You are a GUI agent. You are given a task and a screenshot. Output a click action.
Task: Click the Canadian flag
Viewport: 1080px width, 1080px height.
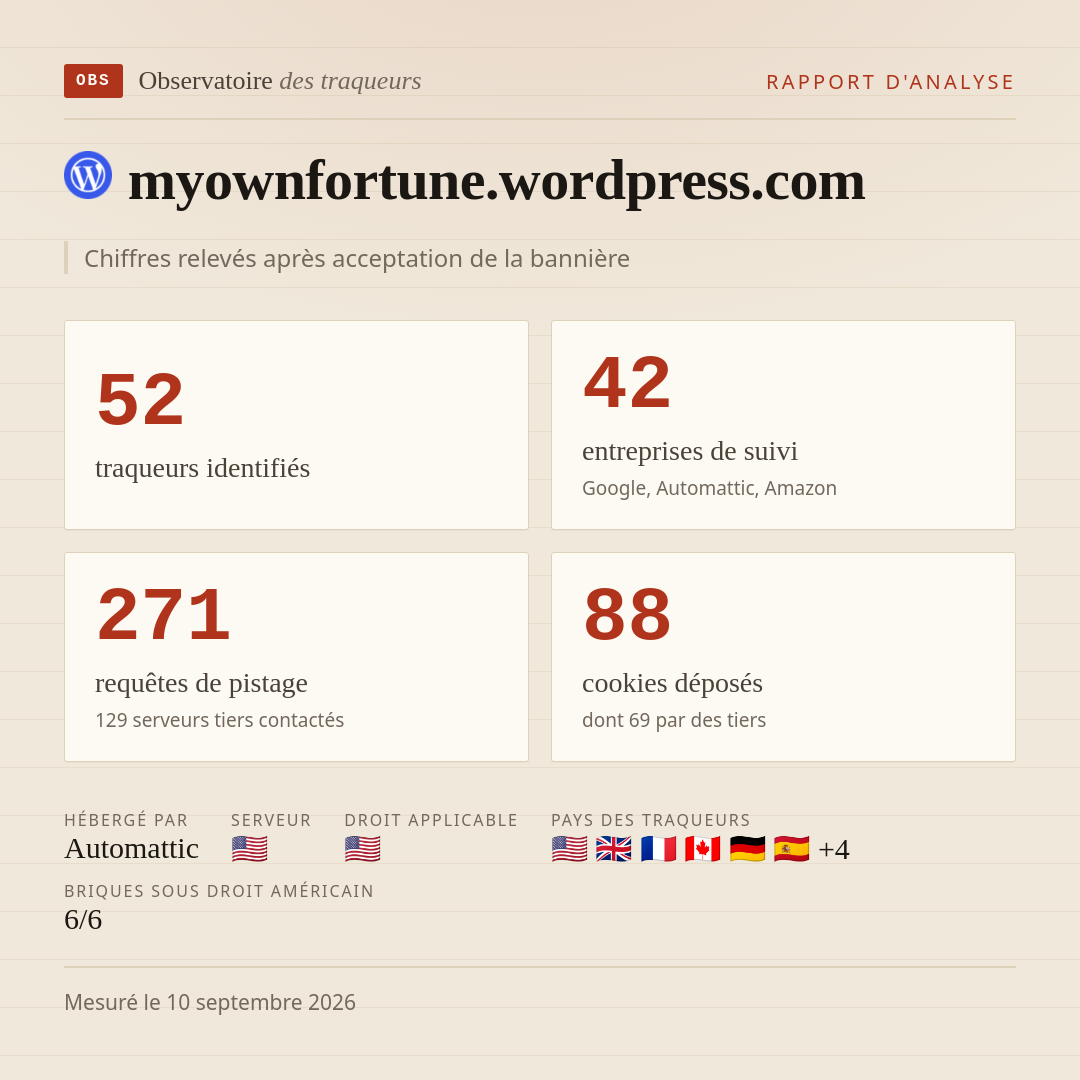703,849
